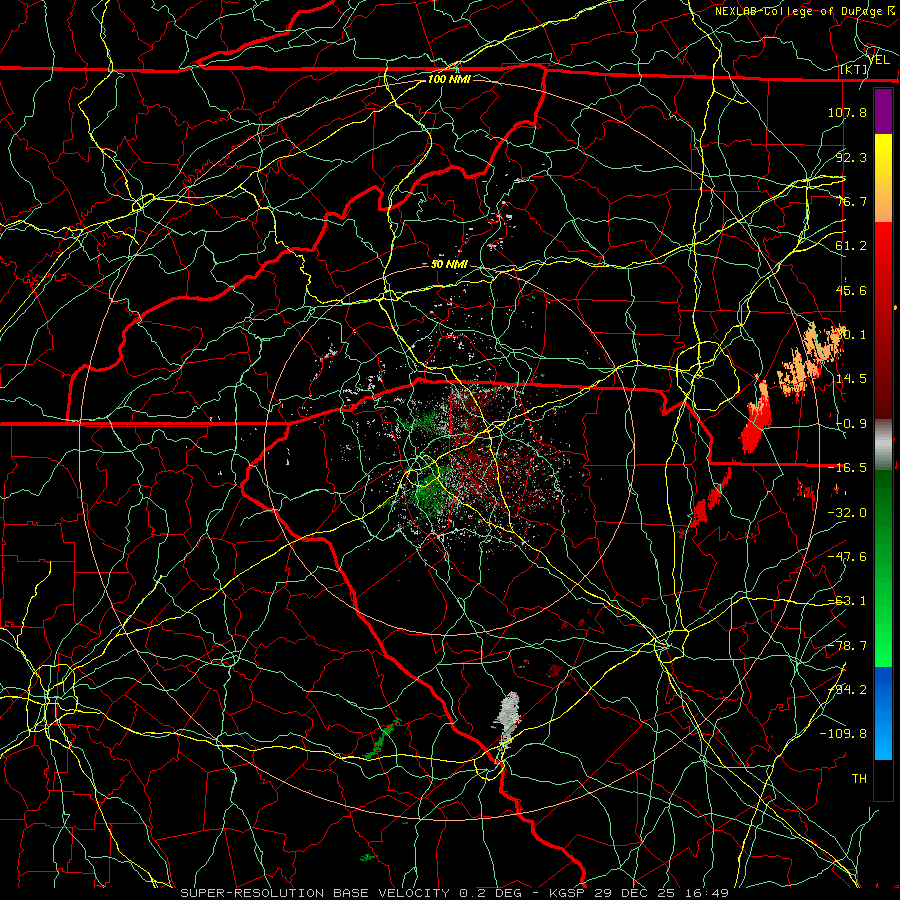Select the -32.0 scale label
The width and height of the screenshot is (900, 900).
[x=847, y=513]
